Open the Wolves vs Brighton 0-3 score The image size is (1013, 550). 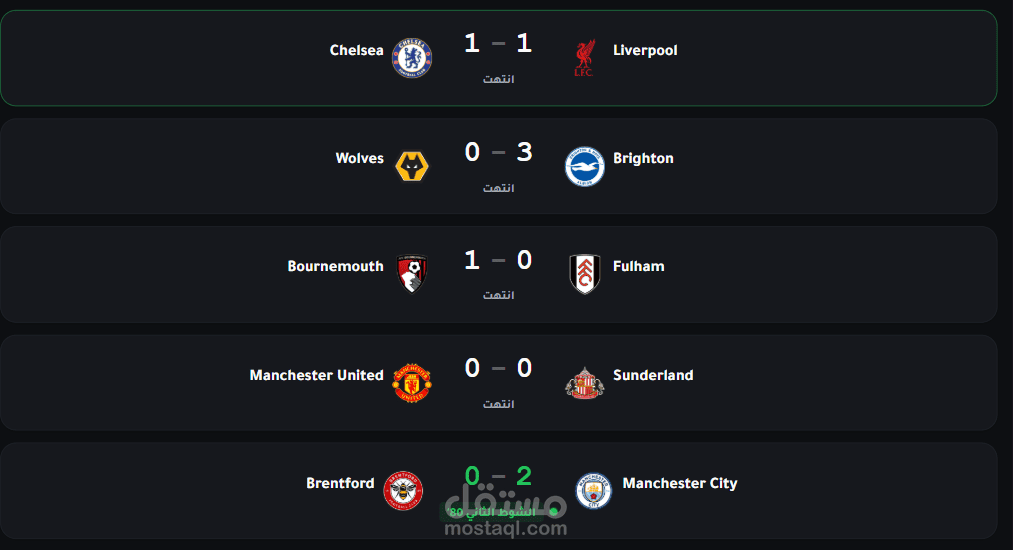click(x=498, y=153)
